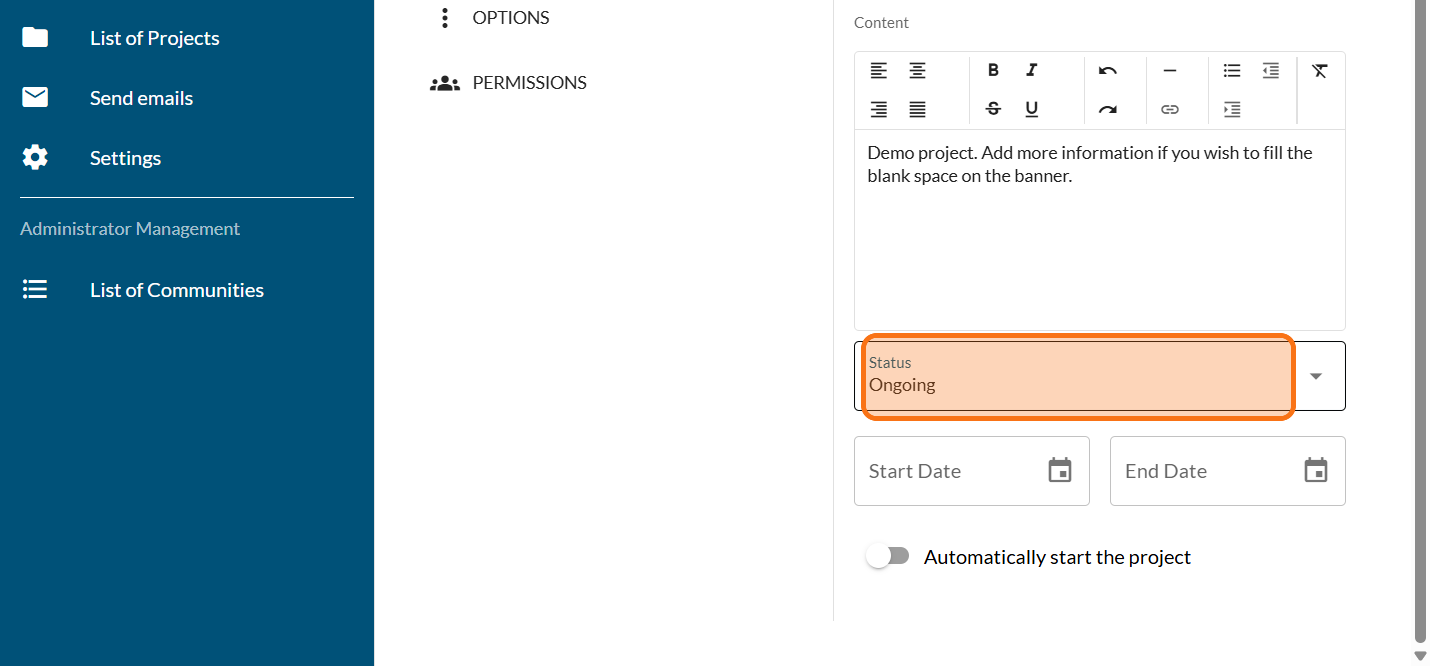
Task: Undo the last edit
Action: [x=1107, y=71]
